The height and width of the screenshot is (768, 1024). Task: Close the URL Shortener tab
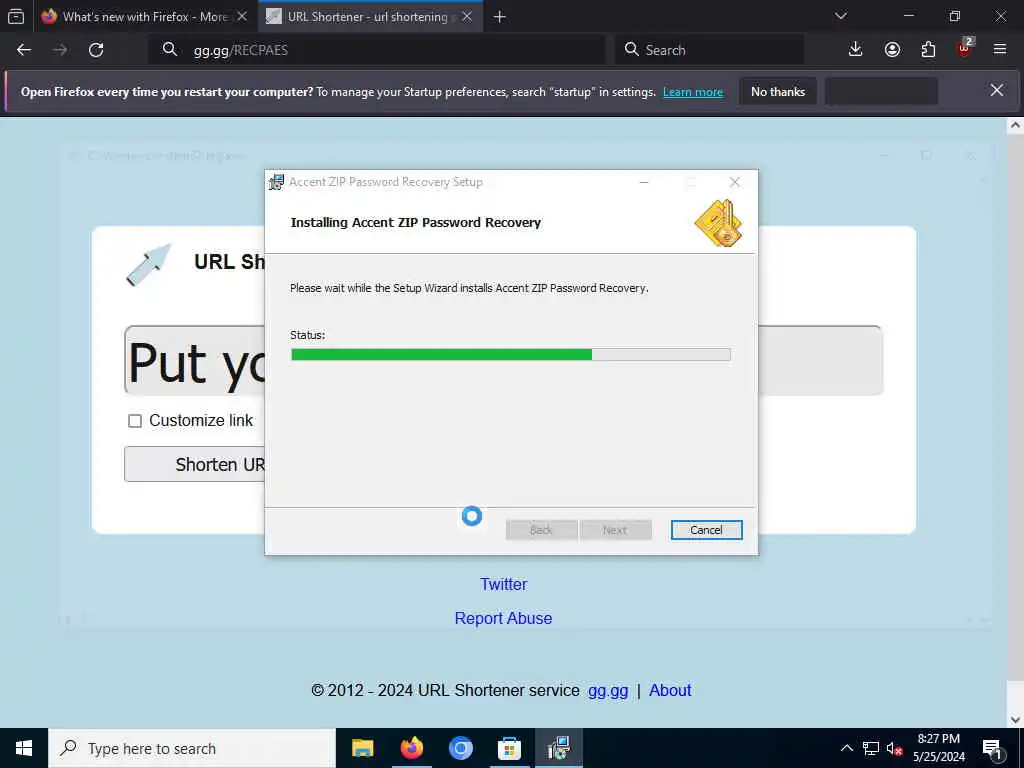467,16
